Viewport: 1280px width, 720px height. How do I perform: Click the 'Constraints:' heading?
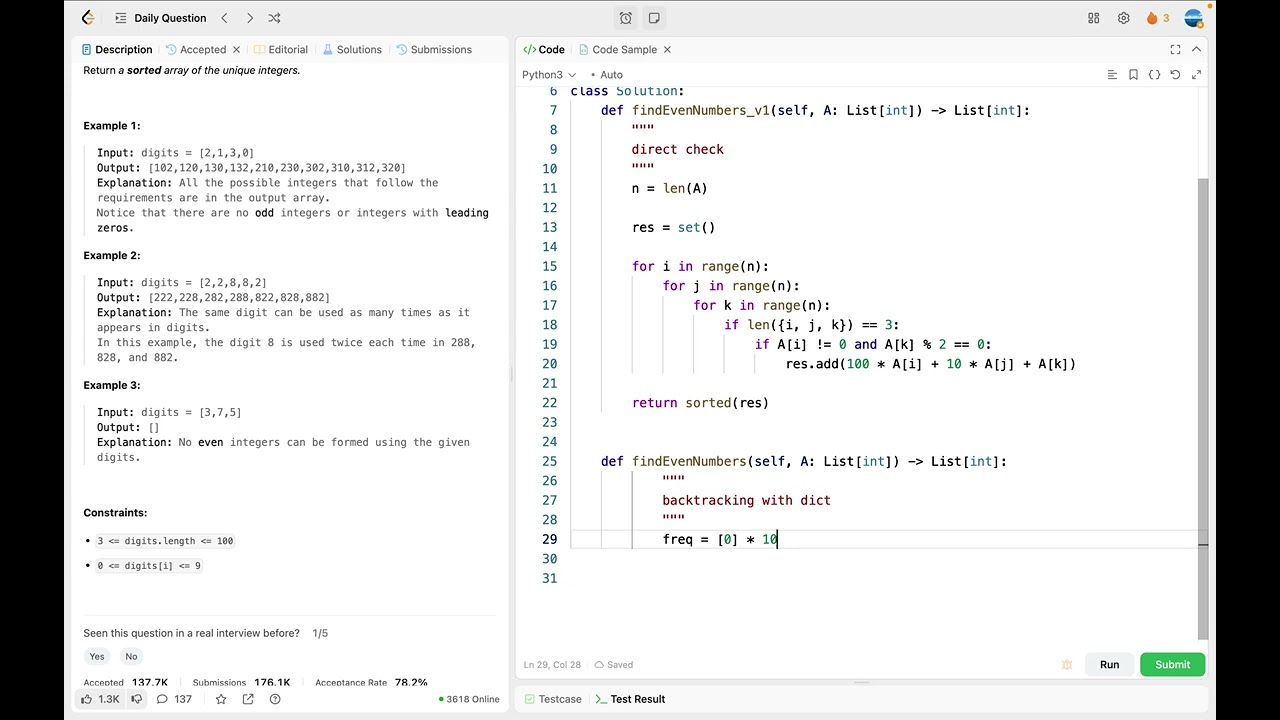coord(115,513)
